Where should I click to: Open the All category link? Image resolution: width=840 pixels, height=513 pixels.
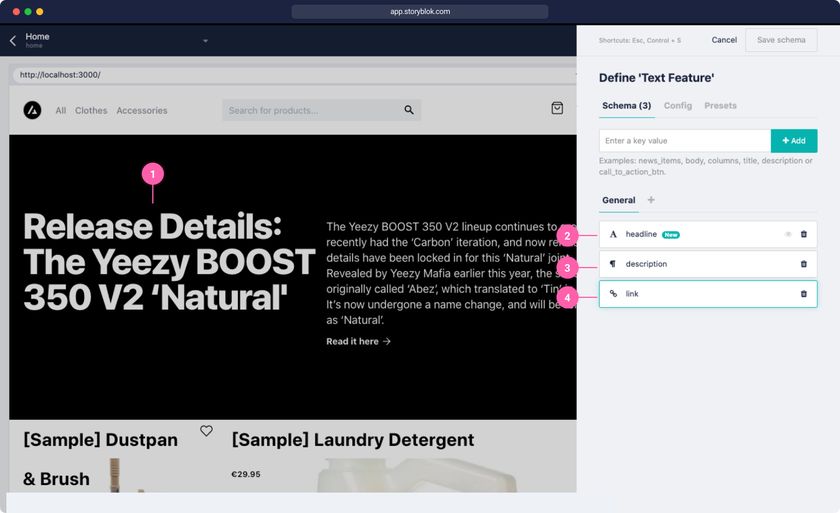(61, 110)
